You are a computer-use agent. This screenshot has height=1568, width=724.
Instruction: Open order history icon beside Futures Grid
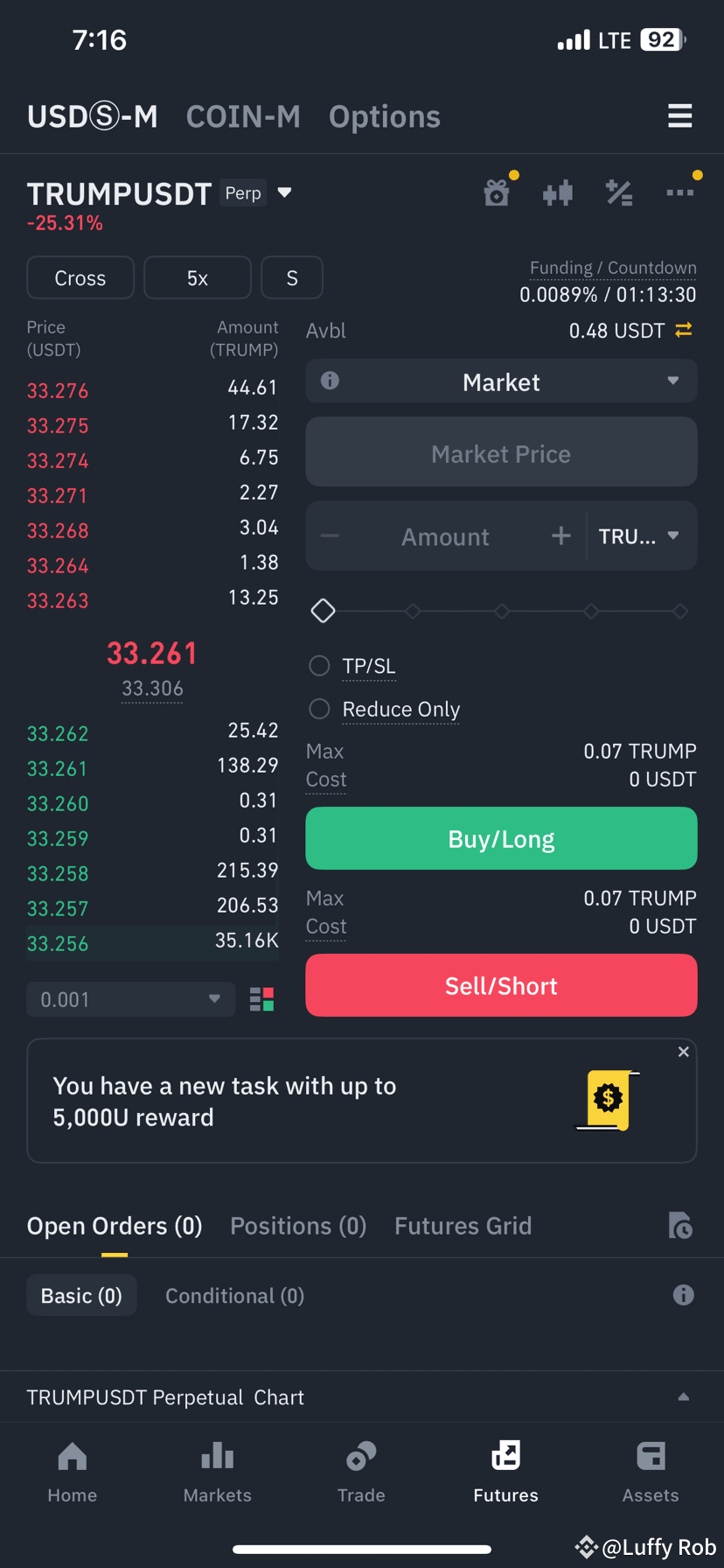coord(679,1225)
